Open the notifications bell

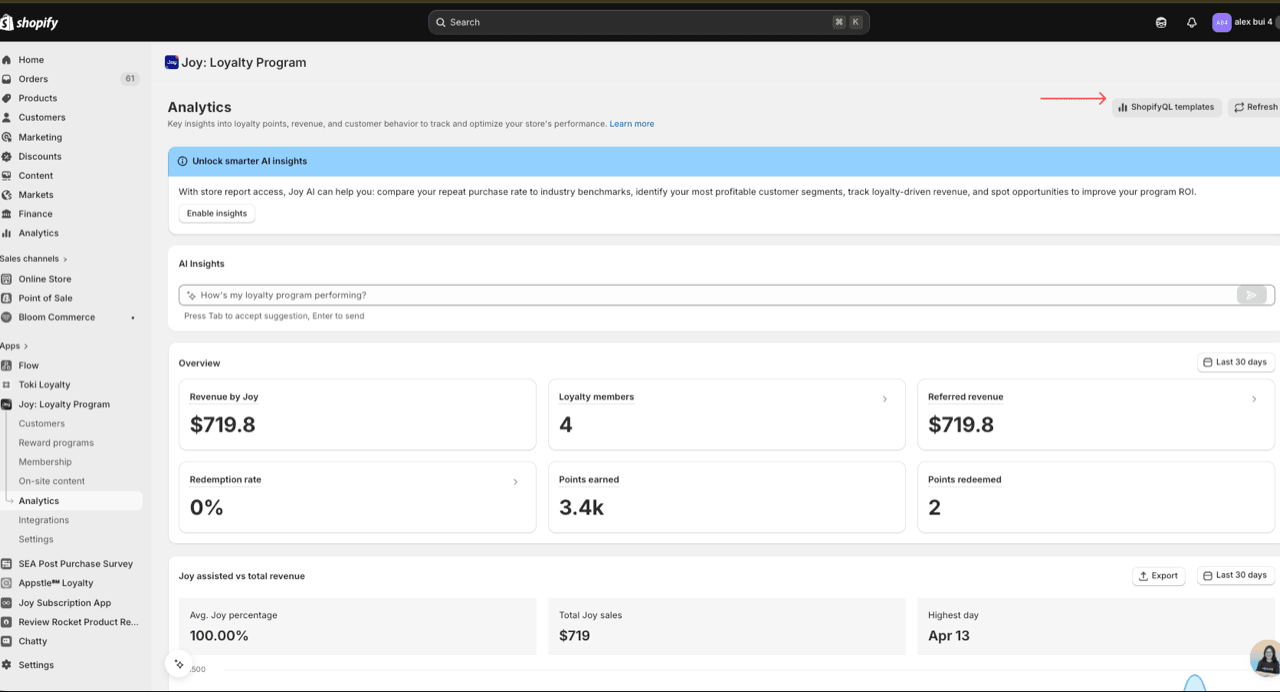point(1191,22)
